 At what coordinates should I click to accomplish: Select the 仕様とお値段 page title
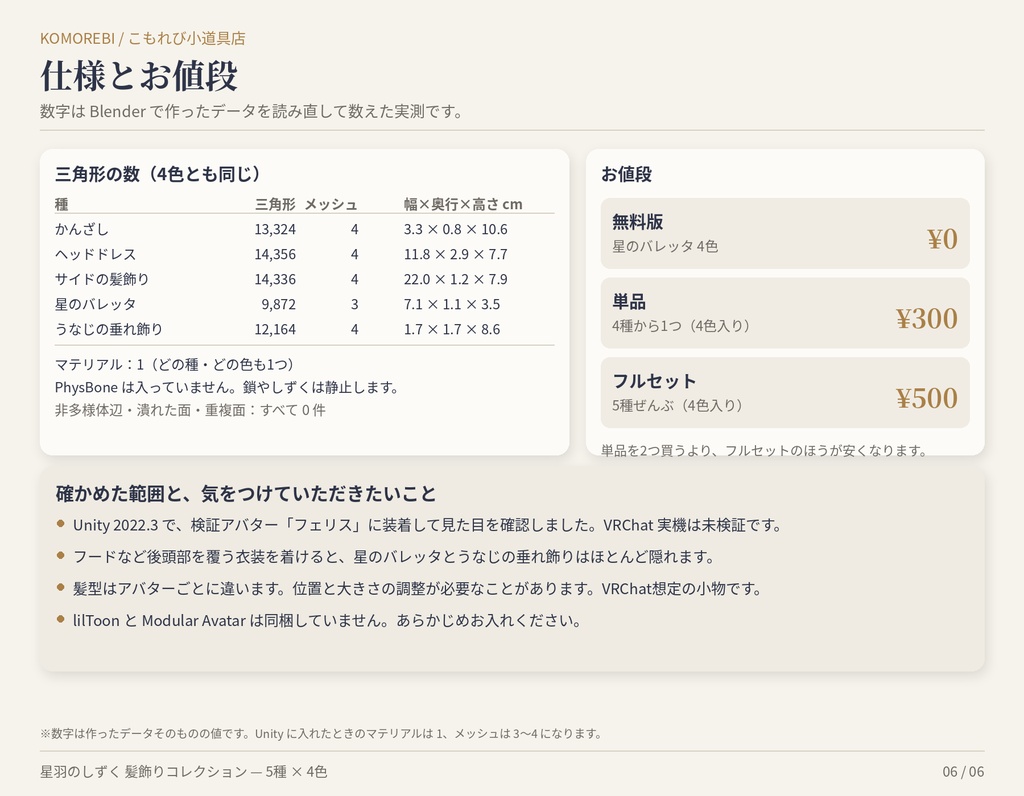tap(138, 76)
